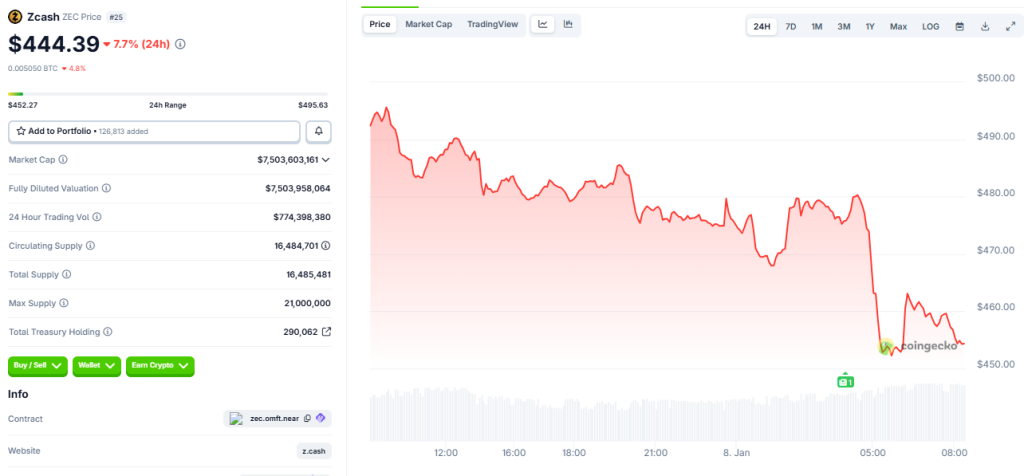
Task: Expand chart to fullscreen
Action: click(1009, 26)
